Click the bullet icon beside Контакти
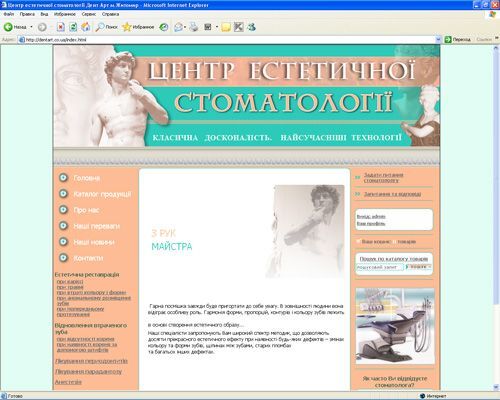Viewport: 500px width, 400px height. point(63,258)
